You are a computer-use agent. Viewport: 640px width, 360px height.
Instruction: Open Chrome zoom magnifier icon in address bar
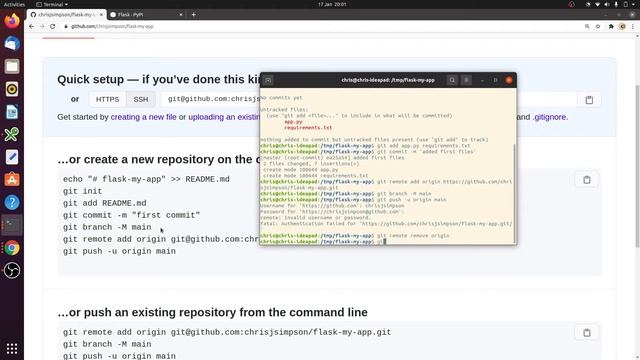(x=587, y=26)
